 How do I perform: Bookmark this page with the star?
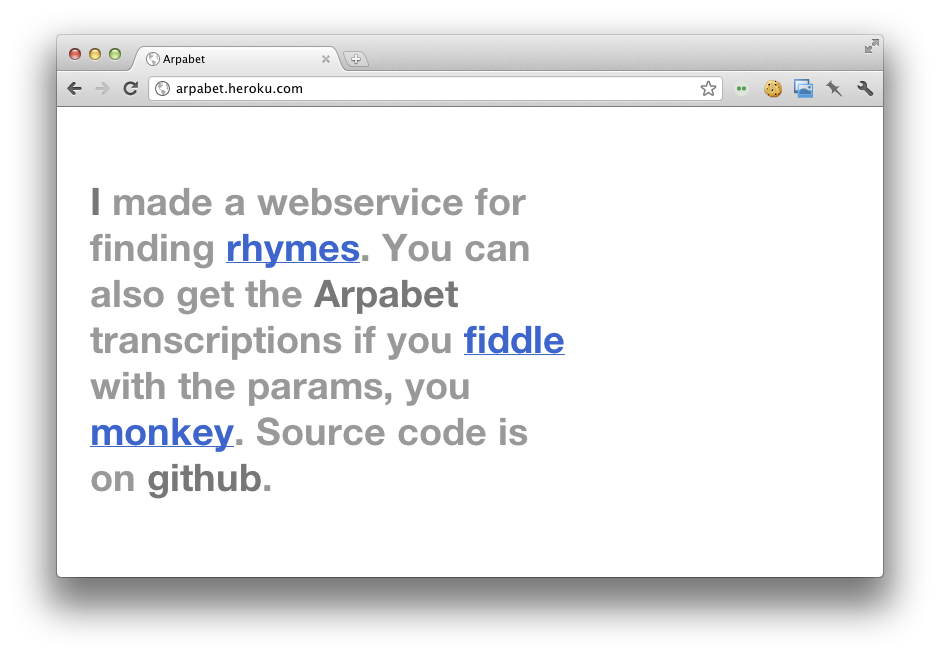click(x=708, y=89)
